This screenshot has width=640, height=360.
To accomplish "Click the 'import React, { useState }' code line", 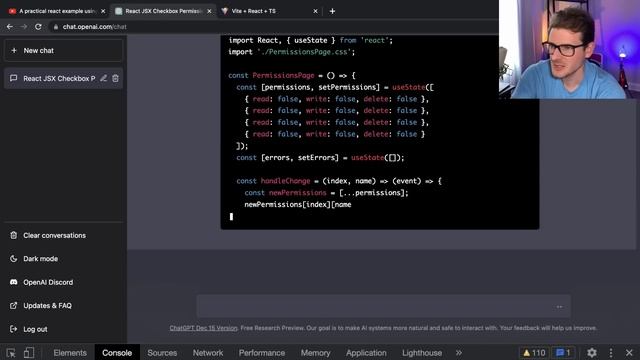I will (311, 40).
